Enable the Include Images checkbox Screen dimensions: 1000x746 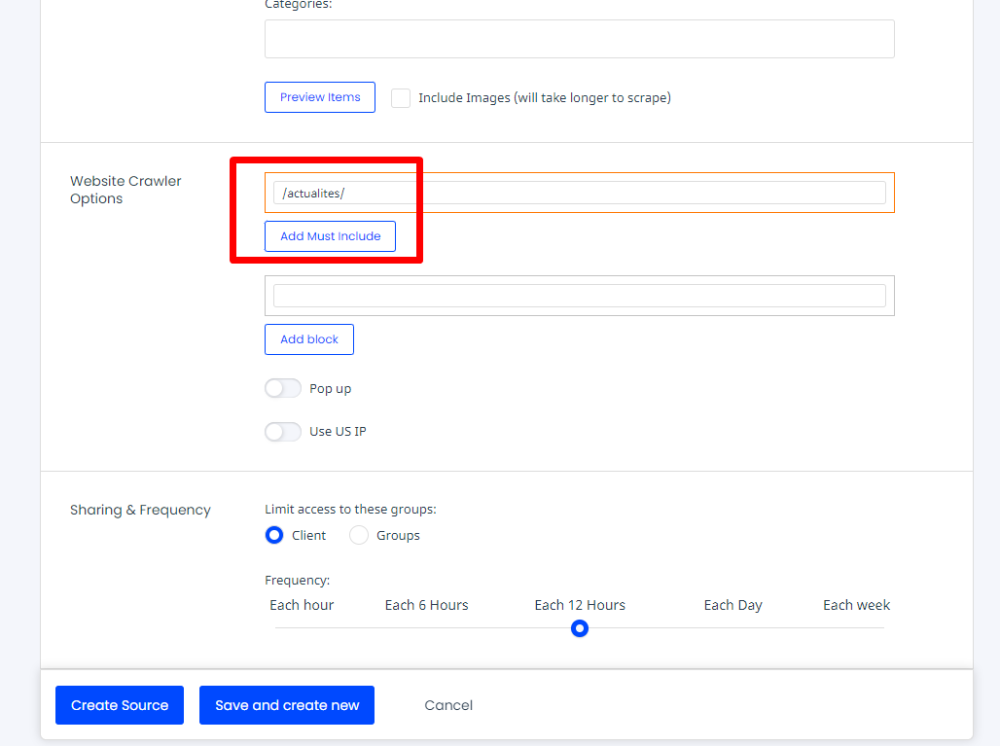(401, 98)
